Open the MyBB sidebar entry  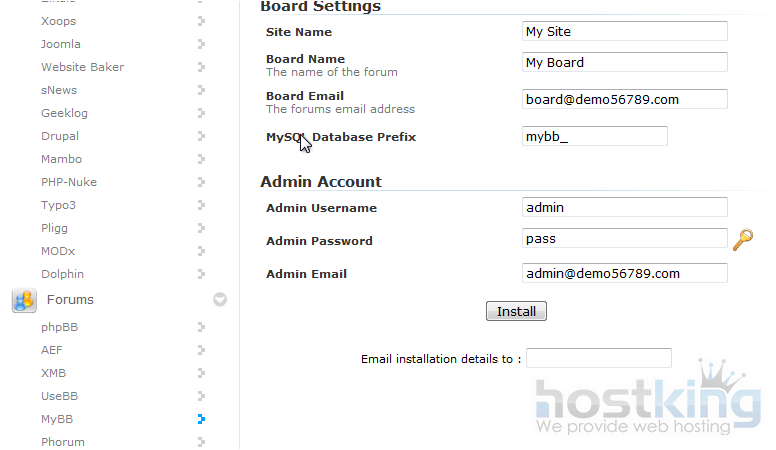pyautogui.click(x=57, y=419)
